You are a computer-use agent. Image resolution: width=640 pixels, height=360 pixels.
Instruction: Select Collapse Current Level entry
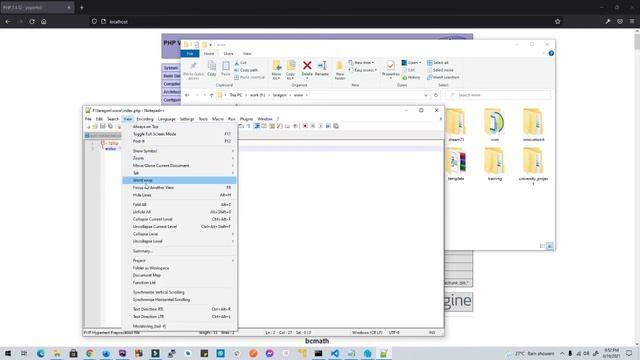point(179,219)
